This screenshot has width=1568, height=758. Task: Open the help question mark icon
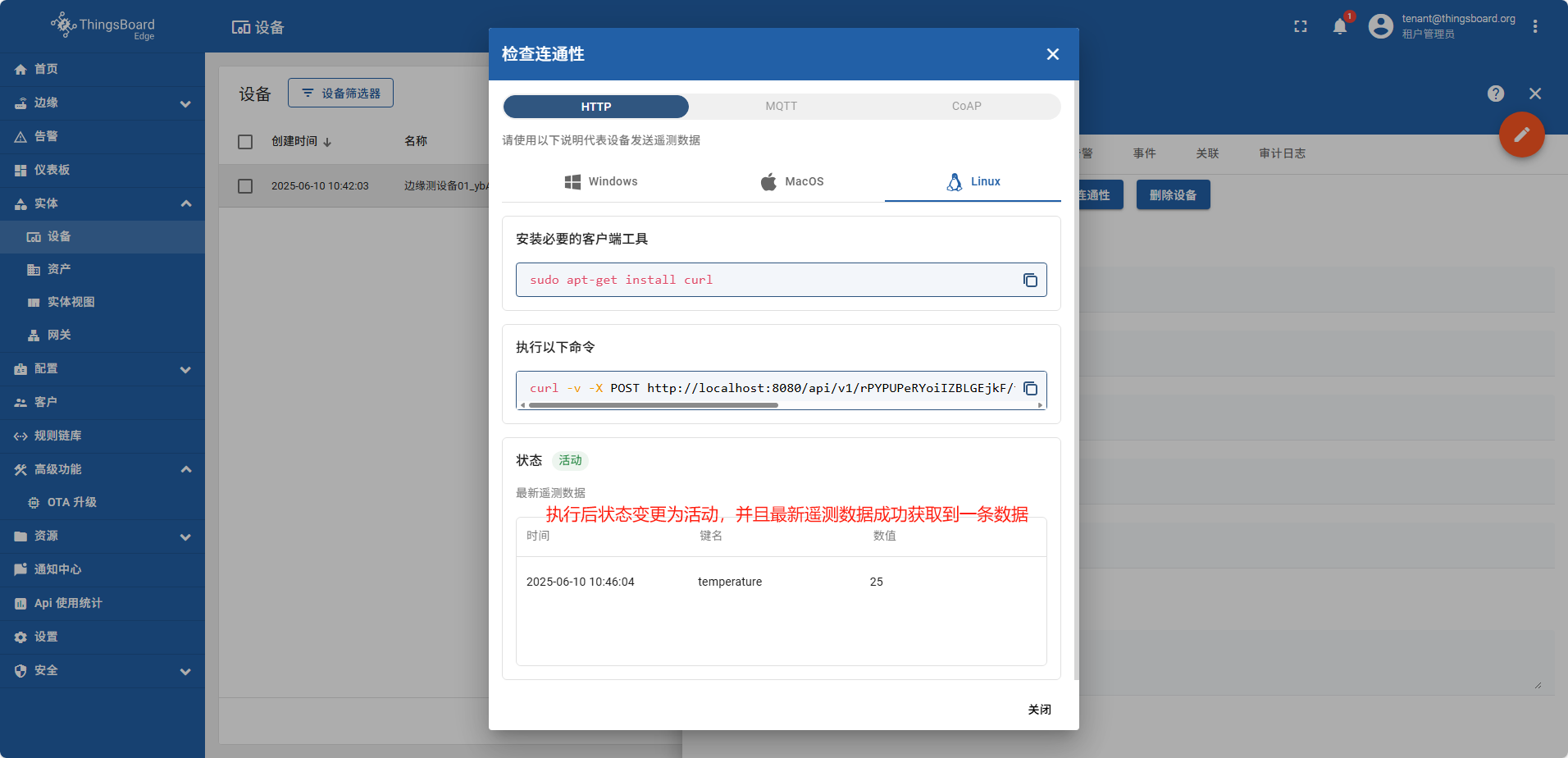(1495, 94)
